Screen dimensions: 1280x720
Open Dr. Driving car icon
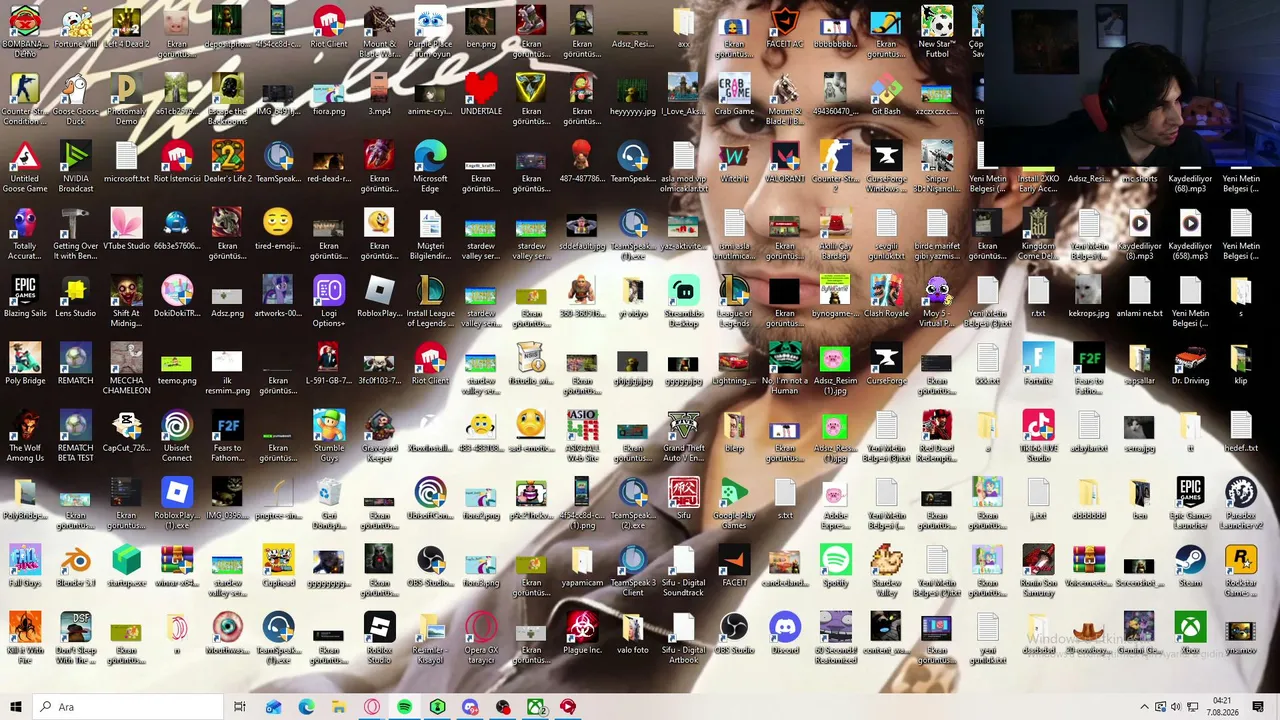[1190, 363]
